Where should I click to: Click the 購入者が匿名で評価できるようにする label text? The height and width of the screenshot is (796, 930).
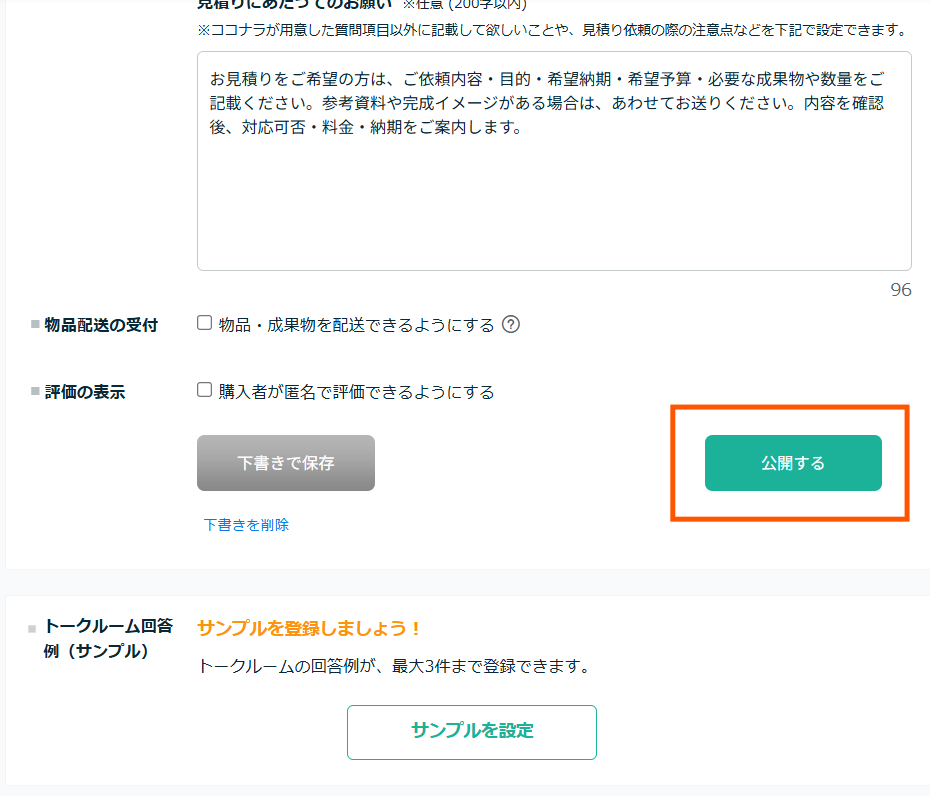[x=356, y=392]
